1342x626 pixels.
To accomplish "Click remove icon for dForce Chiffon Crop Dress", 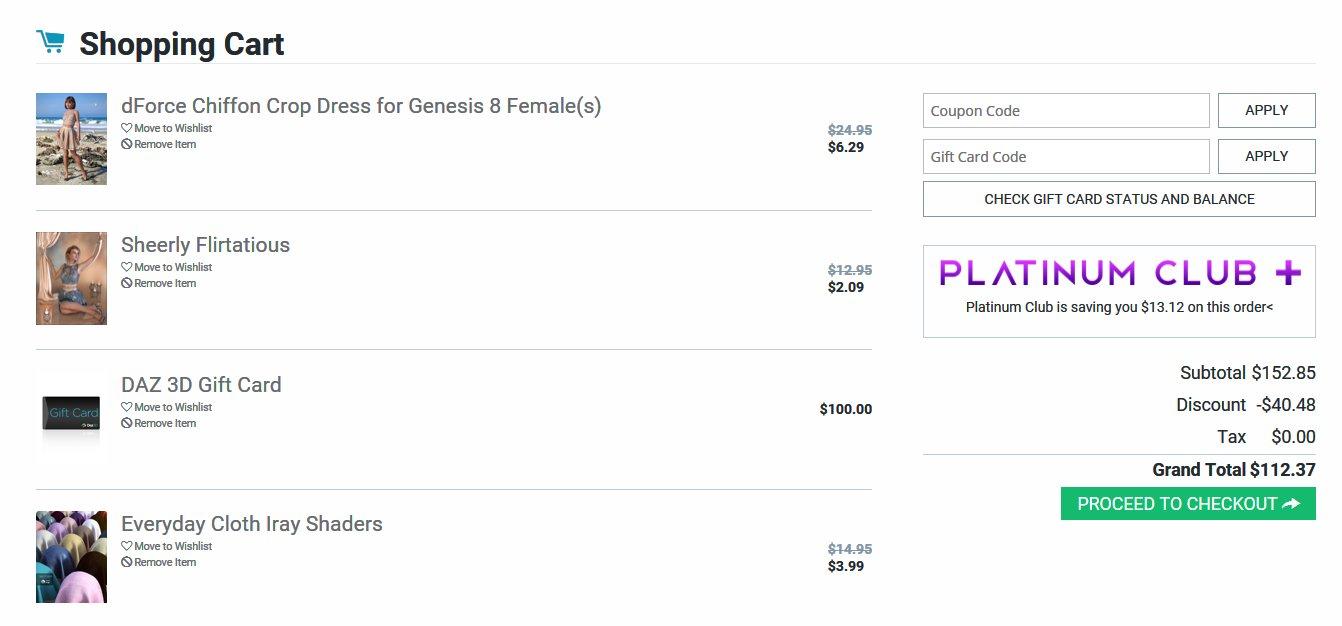I will 126,144.
